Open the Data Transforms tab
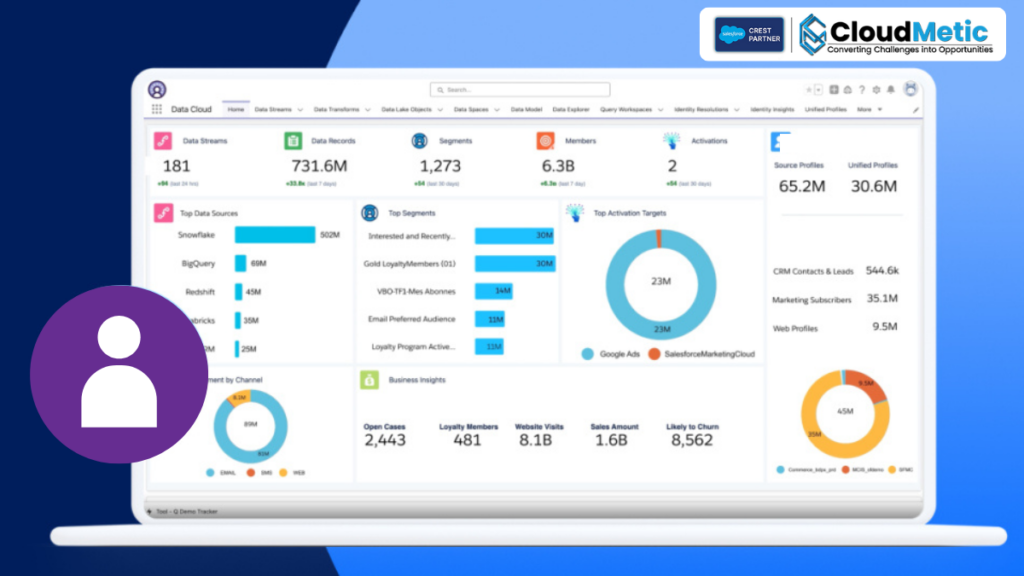The width and height of the screenshot is (1024, 576). point(336,110)
